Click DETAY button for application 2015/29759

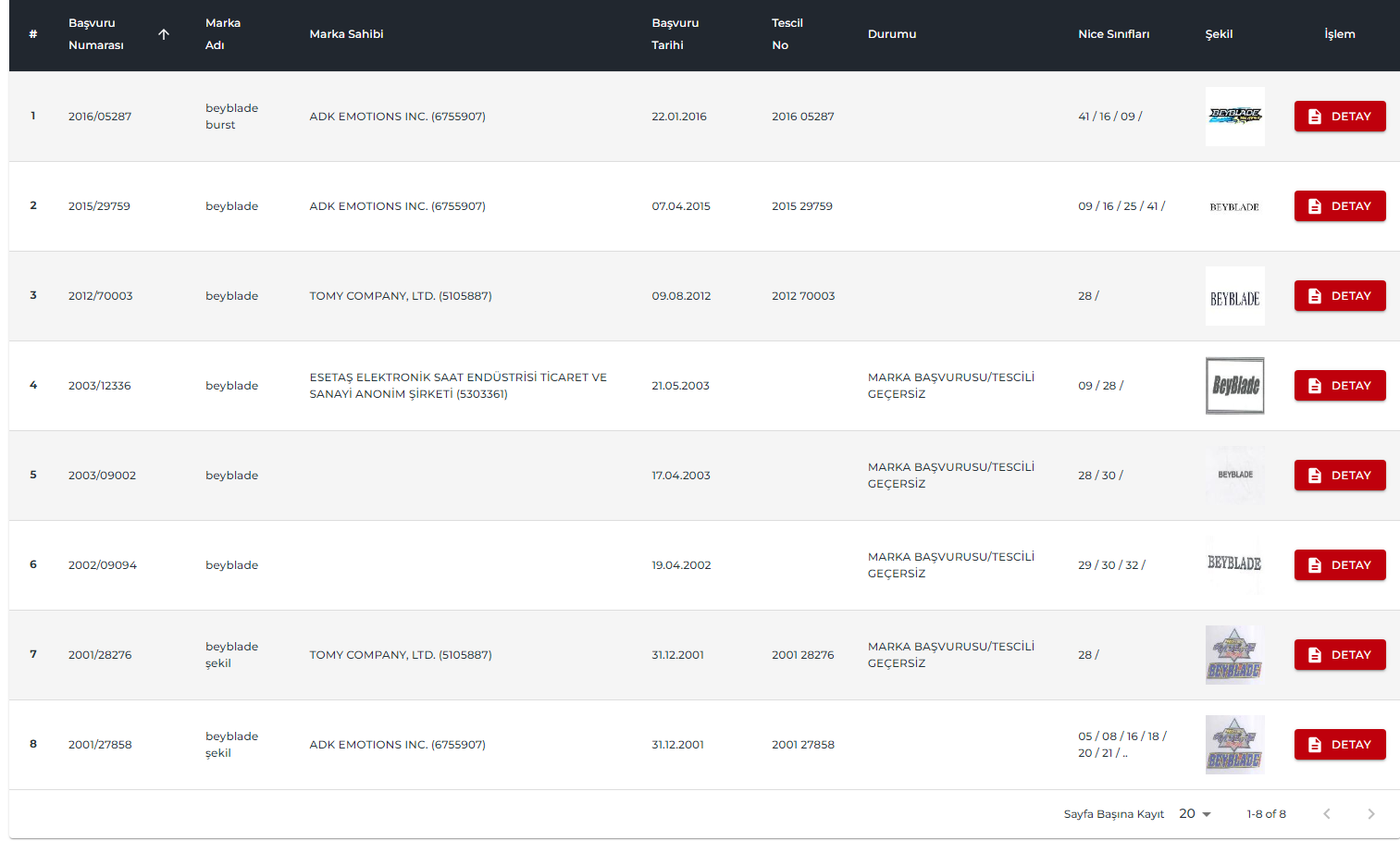pyautogui.click(x=1340, y=206)
